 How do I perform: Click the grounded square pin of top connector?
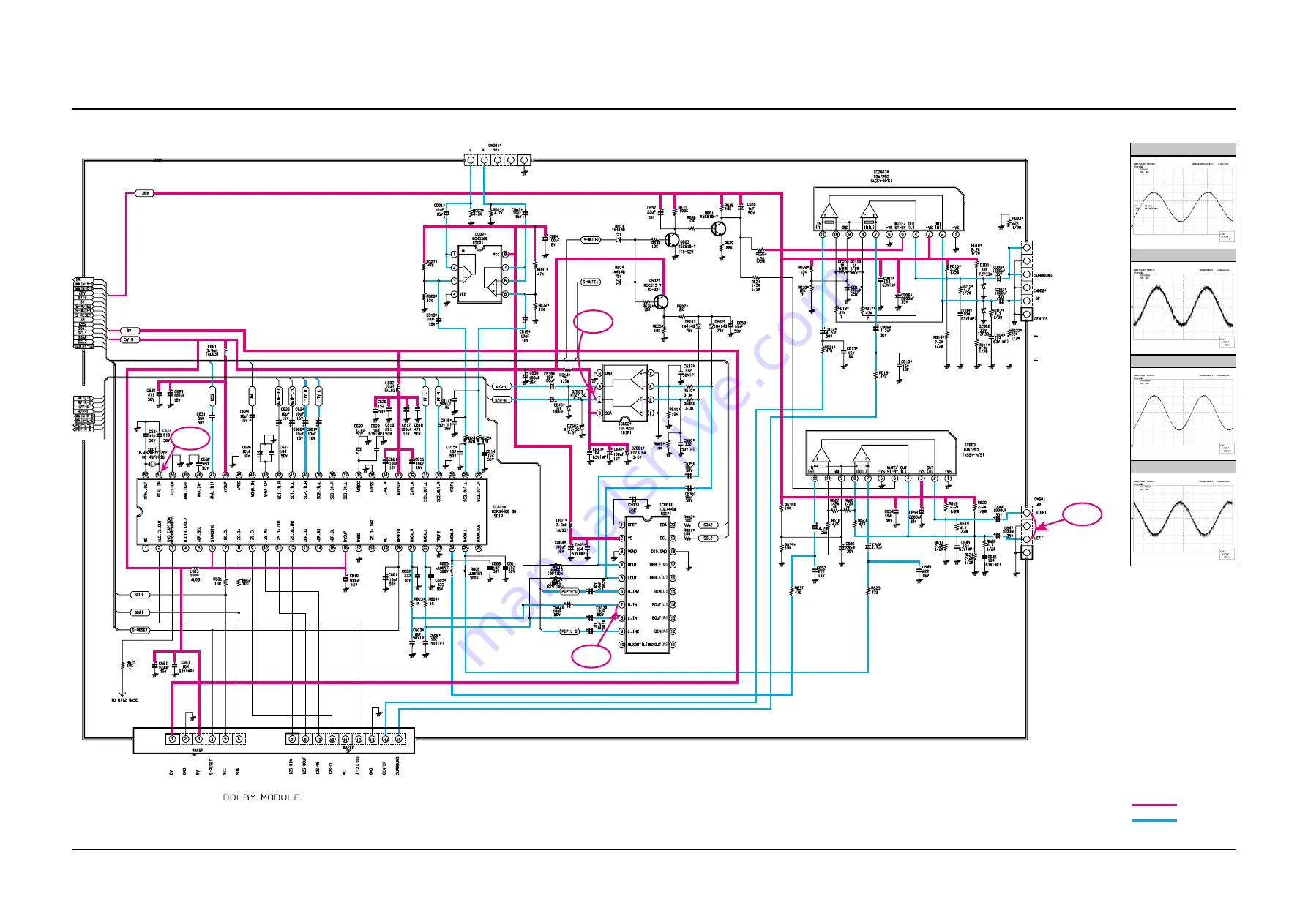[524, 159]
